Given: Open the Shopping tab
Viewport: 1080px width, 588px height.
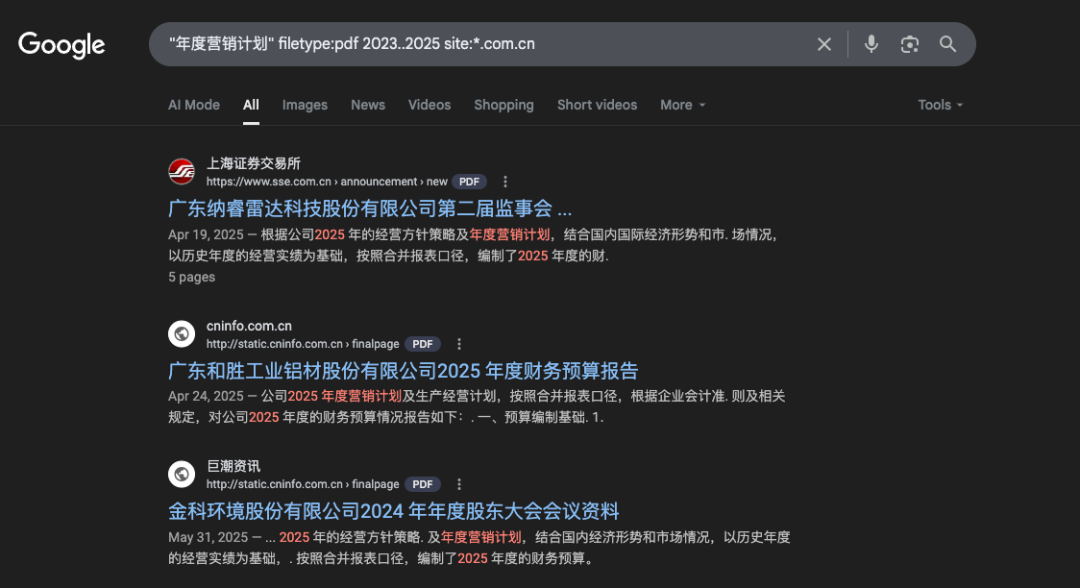Looking at the screenshot, I should (x=503, y=105).
